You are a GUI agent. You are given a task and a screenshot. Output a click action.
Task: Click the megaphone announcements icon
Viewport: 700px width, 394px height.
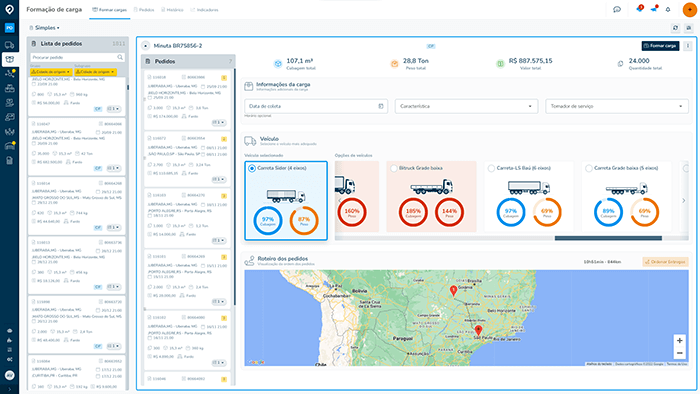654,9
